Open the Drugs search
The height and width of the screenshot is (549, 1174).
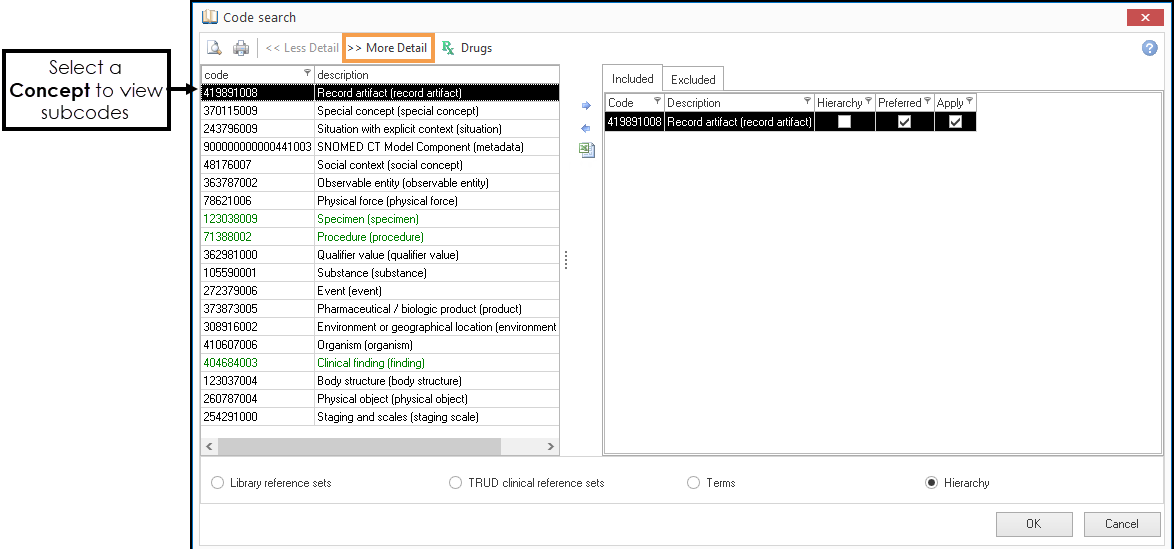click(x=467, y=48)
